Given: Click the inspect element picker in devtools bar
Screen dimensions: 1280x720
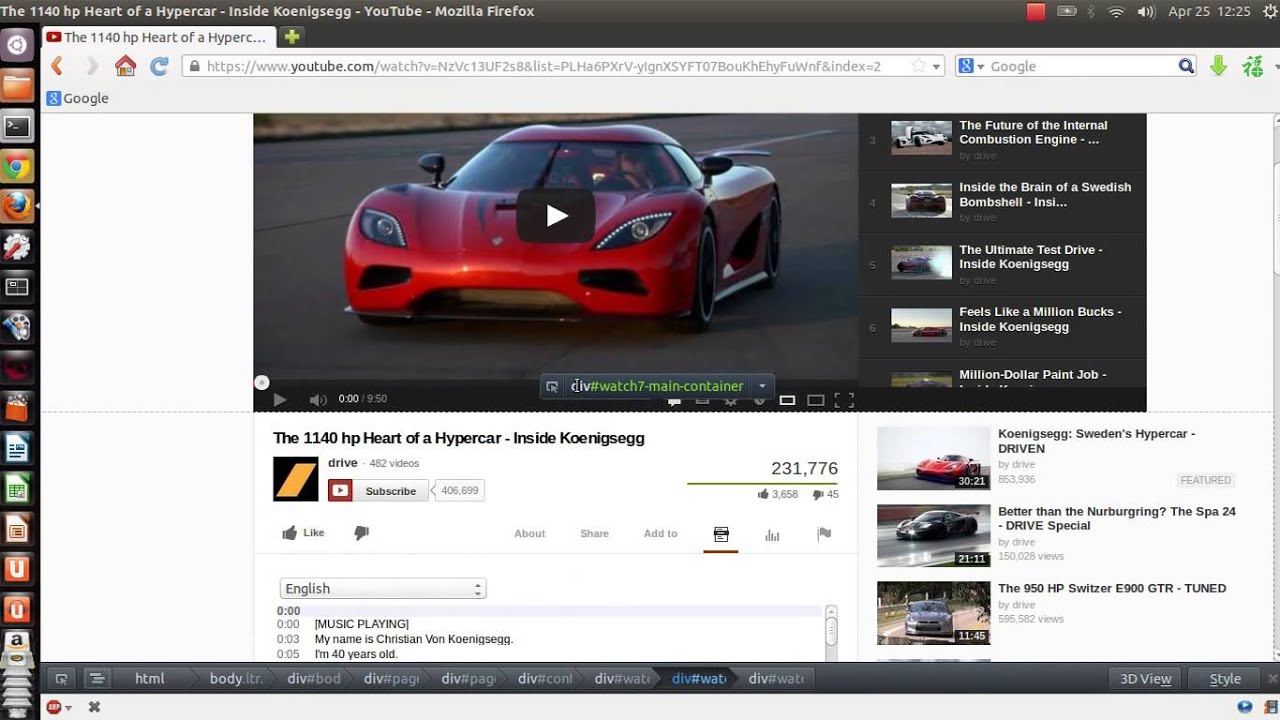Looking at the screenshot, I should click(61, 679).
